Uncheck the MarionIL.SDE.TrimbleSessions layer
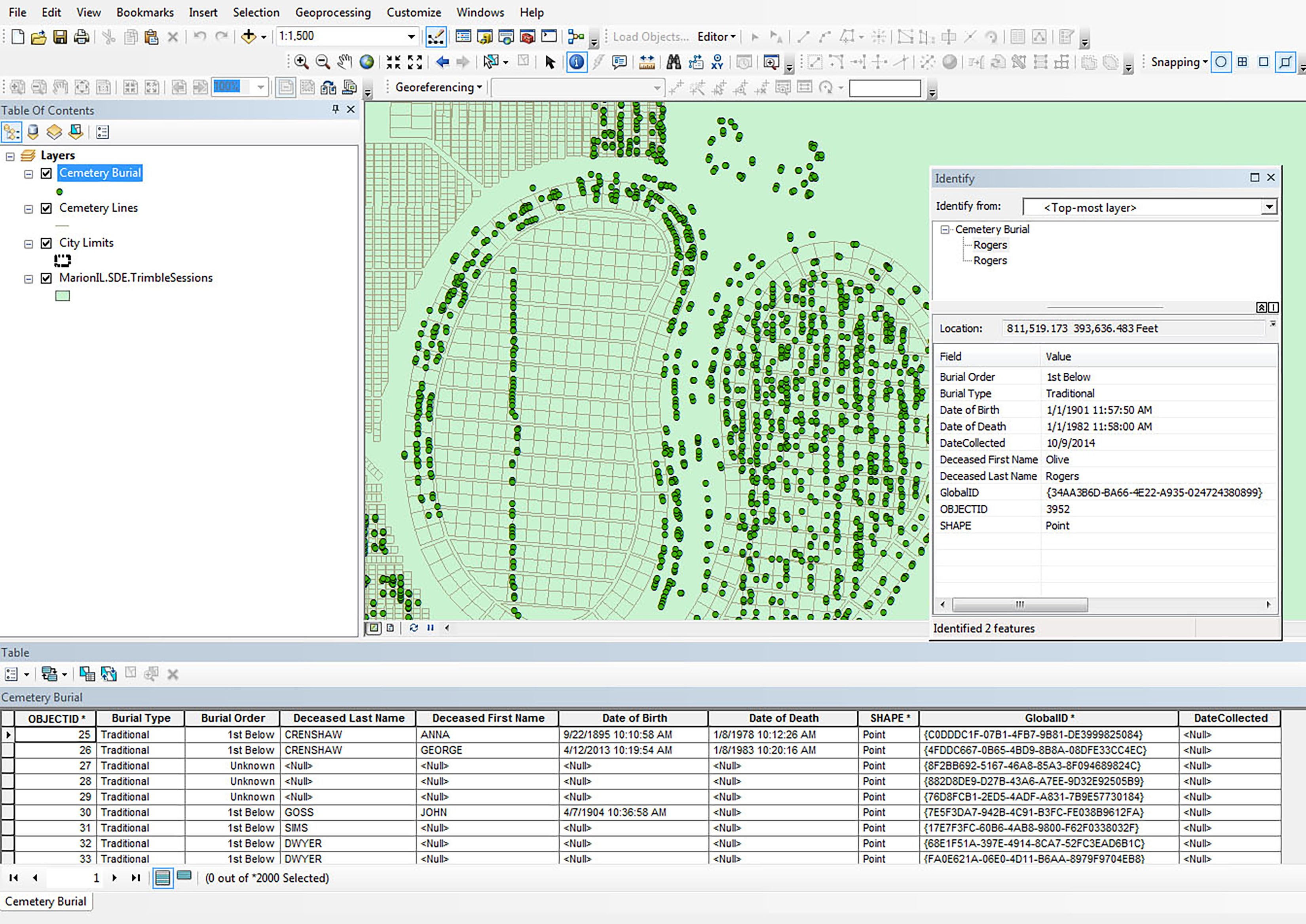Viewport: 1306px width, 924px height. click(47, 278)
